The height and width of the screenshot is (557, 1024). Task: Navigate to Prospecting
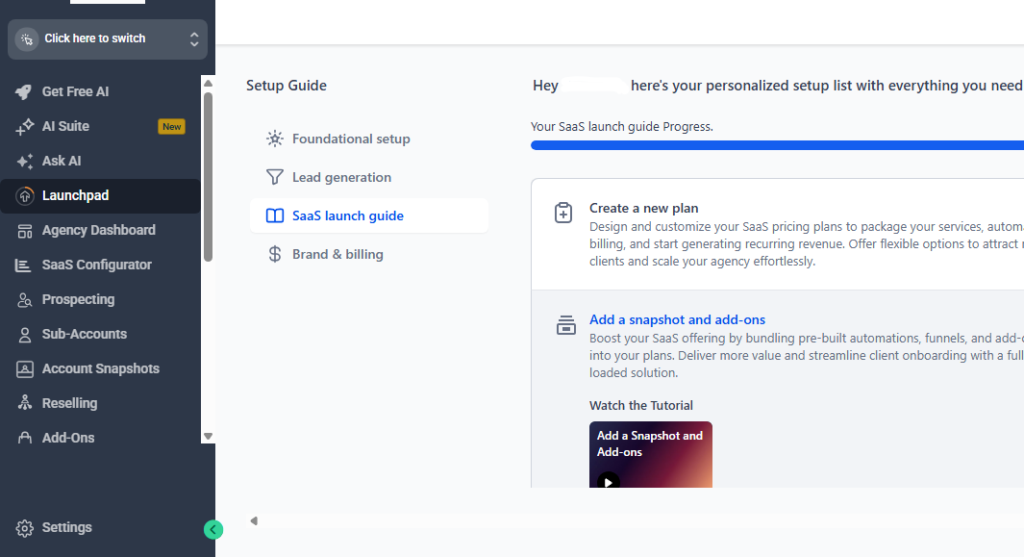100,300
